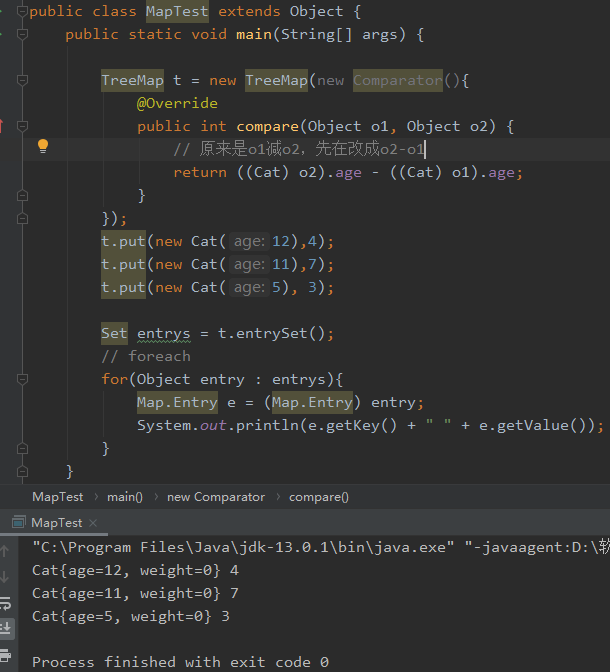Click MapTest in the breadcrumb bar
The image size is (610, 672).
pos(57,497)
